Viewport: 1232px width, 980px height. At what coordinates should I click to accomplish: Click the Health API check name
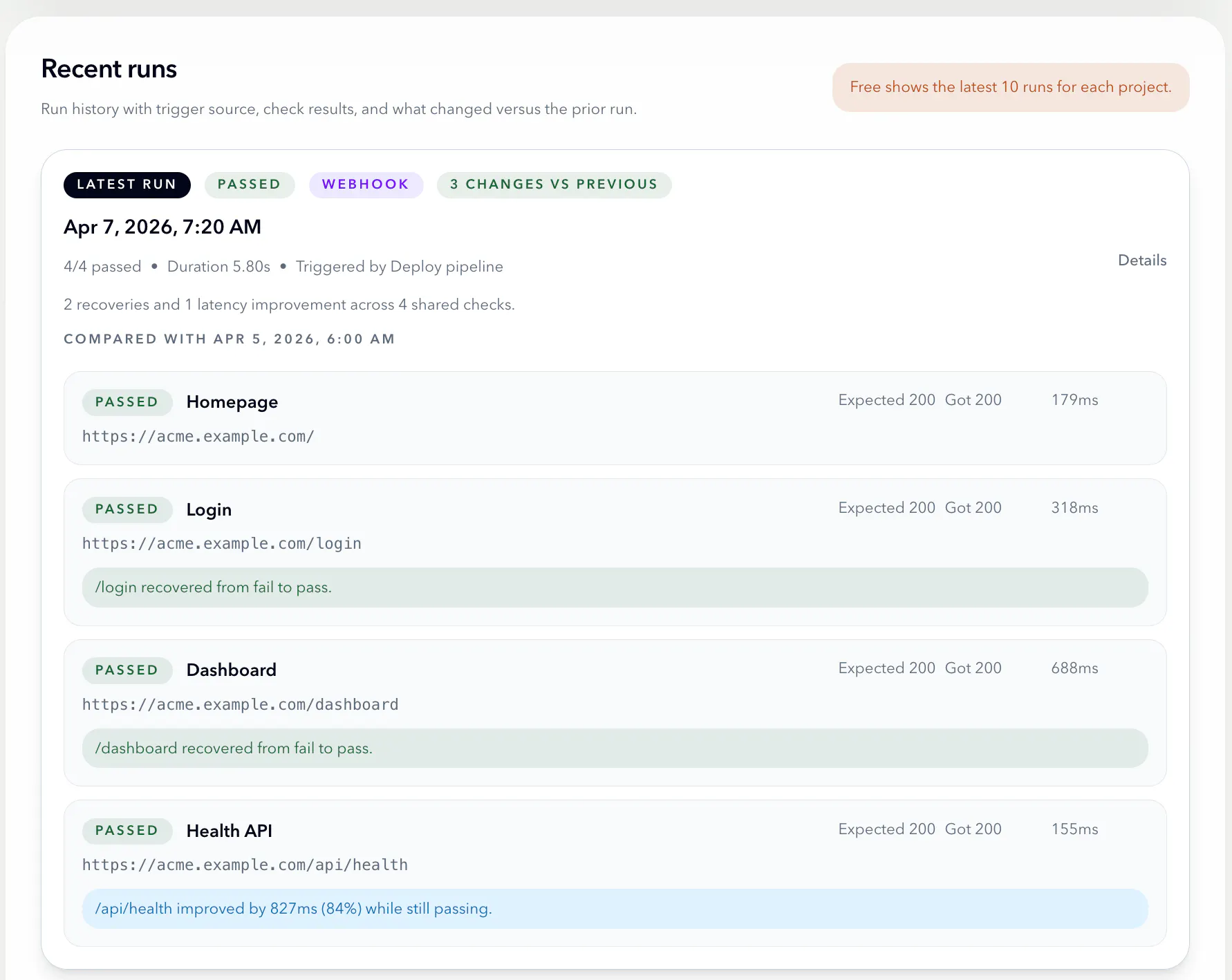(x=230, y=831)
